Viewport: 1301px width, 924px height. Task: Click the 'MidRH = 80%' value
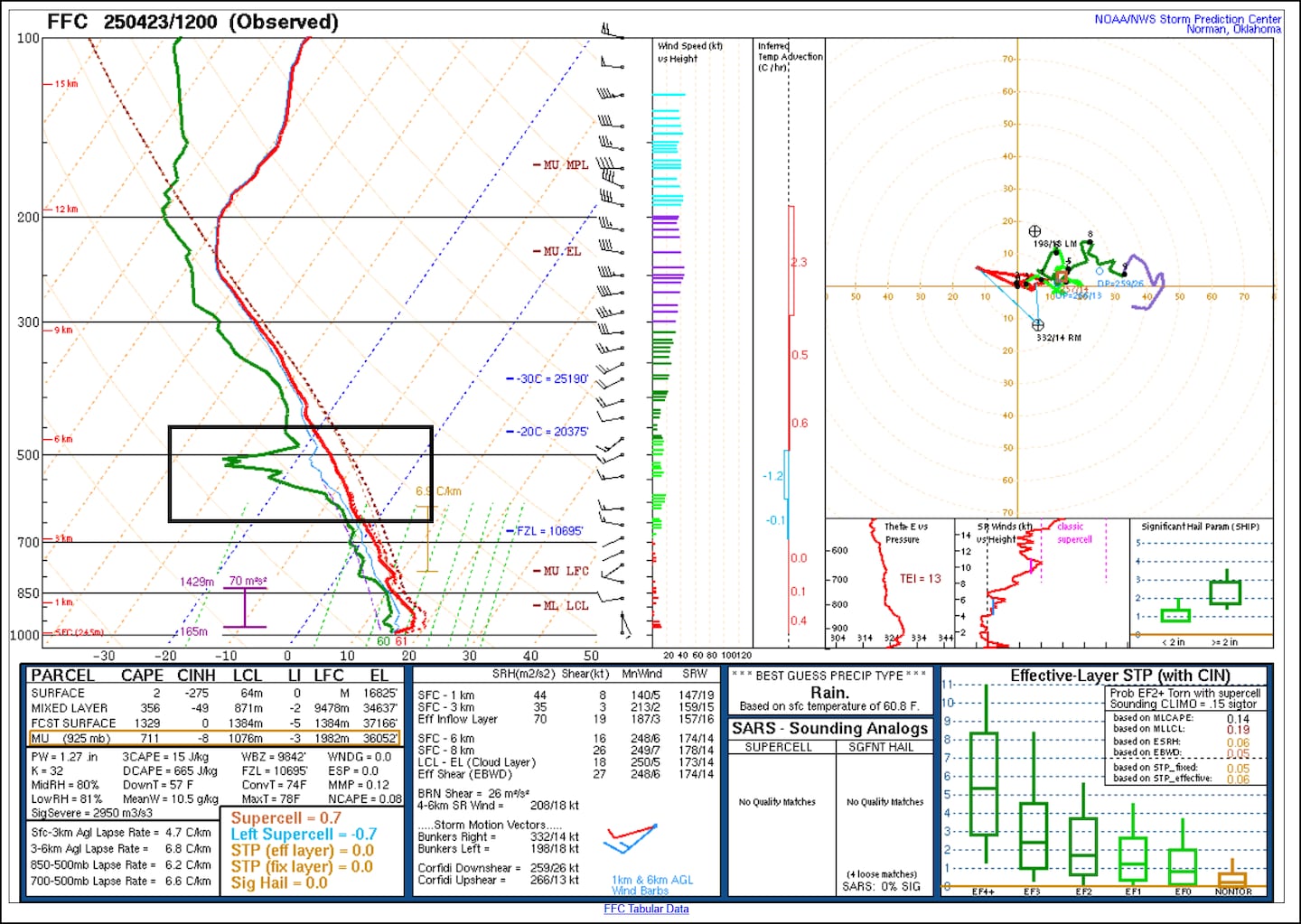click(65, 785)
